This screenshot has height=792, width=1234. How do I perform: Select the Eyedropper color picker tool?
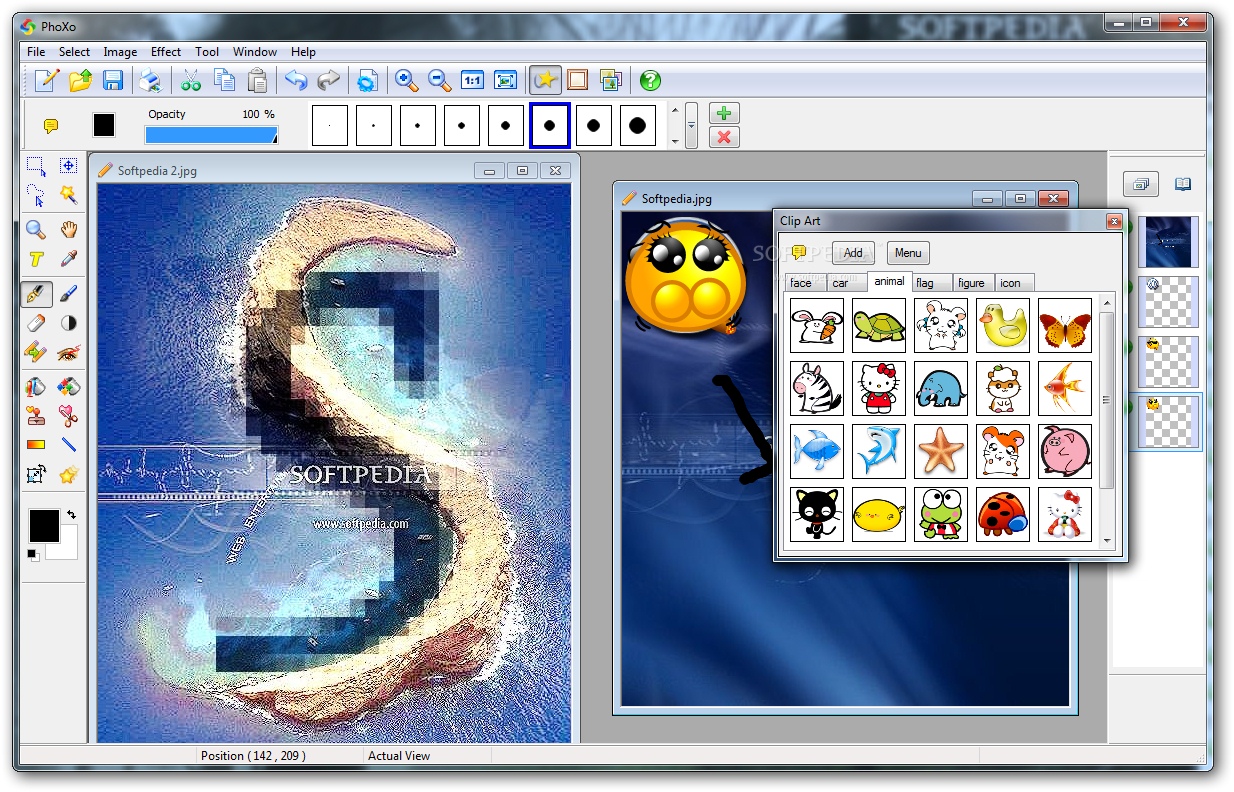[68, 259]
